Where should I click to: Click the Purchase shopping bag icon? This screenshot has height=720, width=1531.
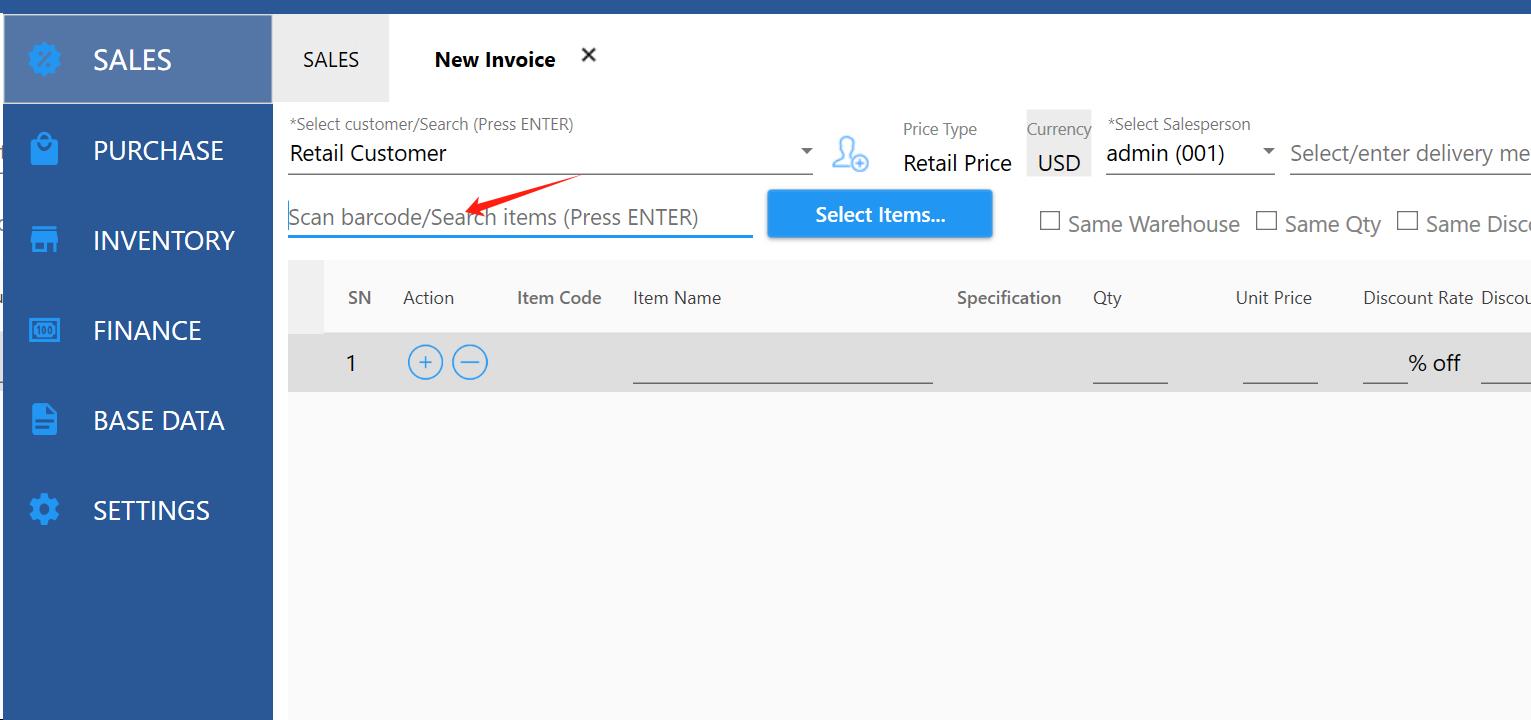[44, 150]
